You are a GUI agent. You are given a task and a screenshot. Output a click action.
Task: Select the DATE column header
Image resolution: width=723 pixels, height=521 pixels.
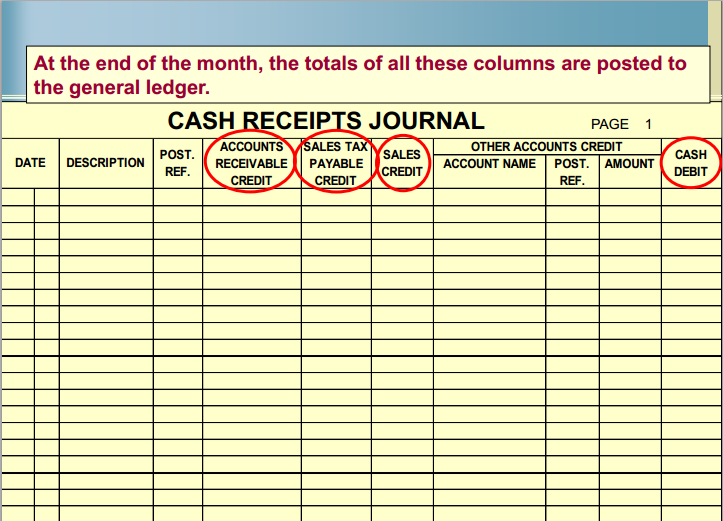coord(30,163)
